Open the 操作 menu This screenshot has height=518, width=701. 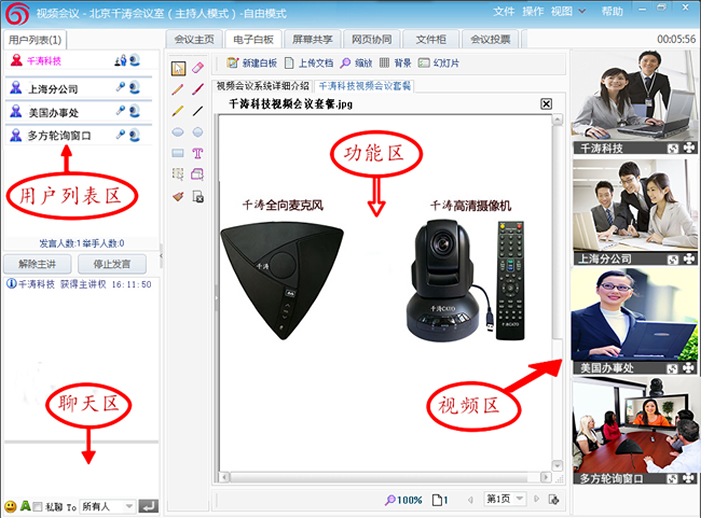click(533, 11)
